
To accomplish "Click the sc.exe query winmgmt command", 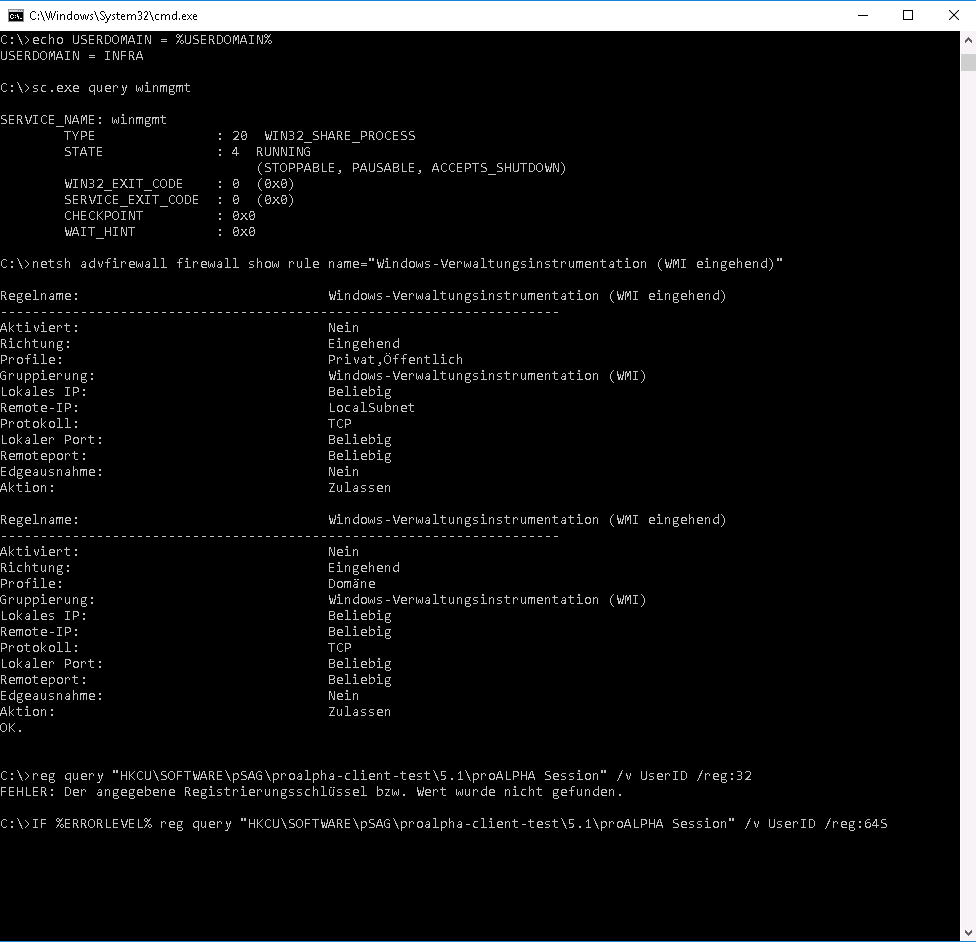I will coord(96,88).
